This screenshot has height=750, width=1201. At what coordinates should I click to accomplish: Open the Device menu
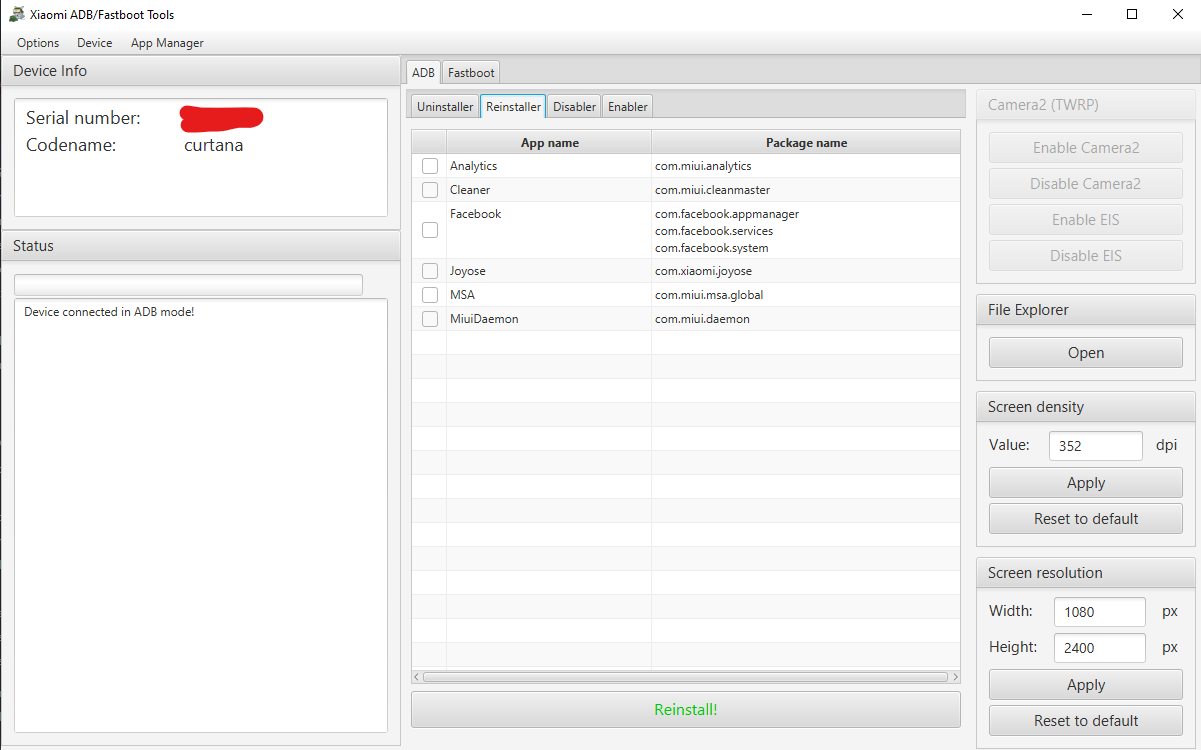pyautogui.click(x=95, y=43)
